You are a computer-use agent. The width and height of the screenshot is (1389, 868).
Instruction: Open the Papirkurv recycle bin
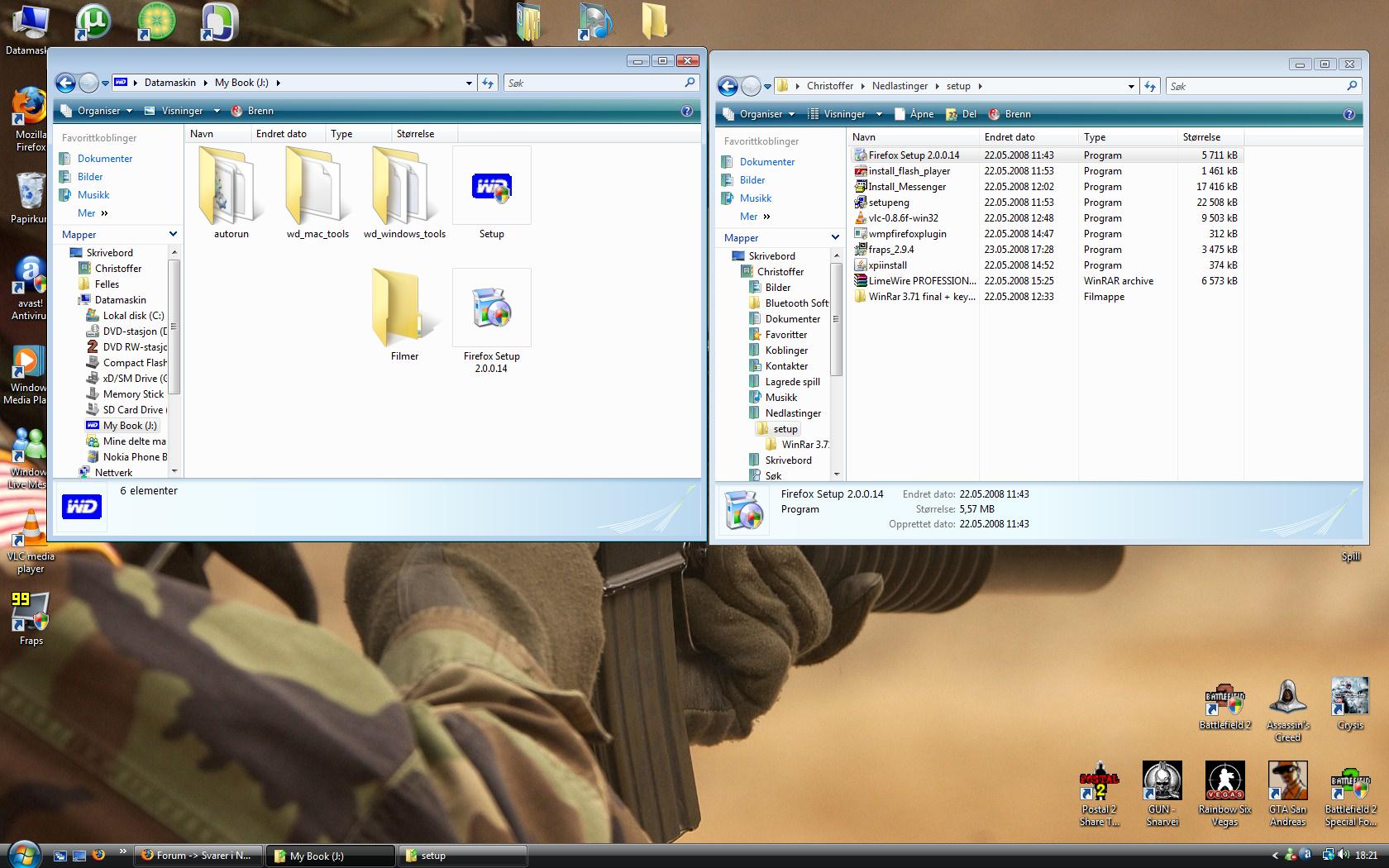pos(30,198)
